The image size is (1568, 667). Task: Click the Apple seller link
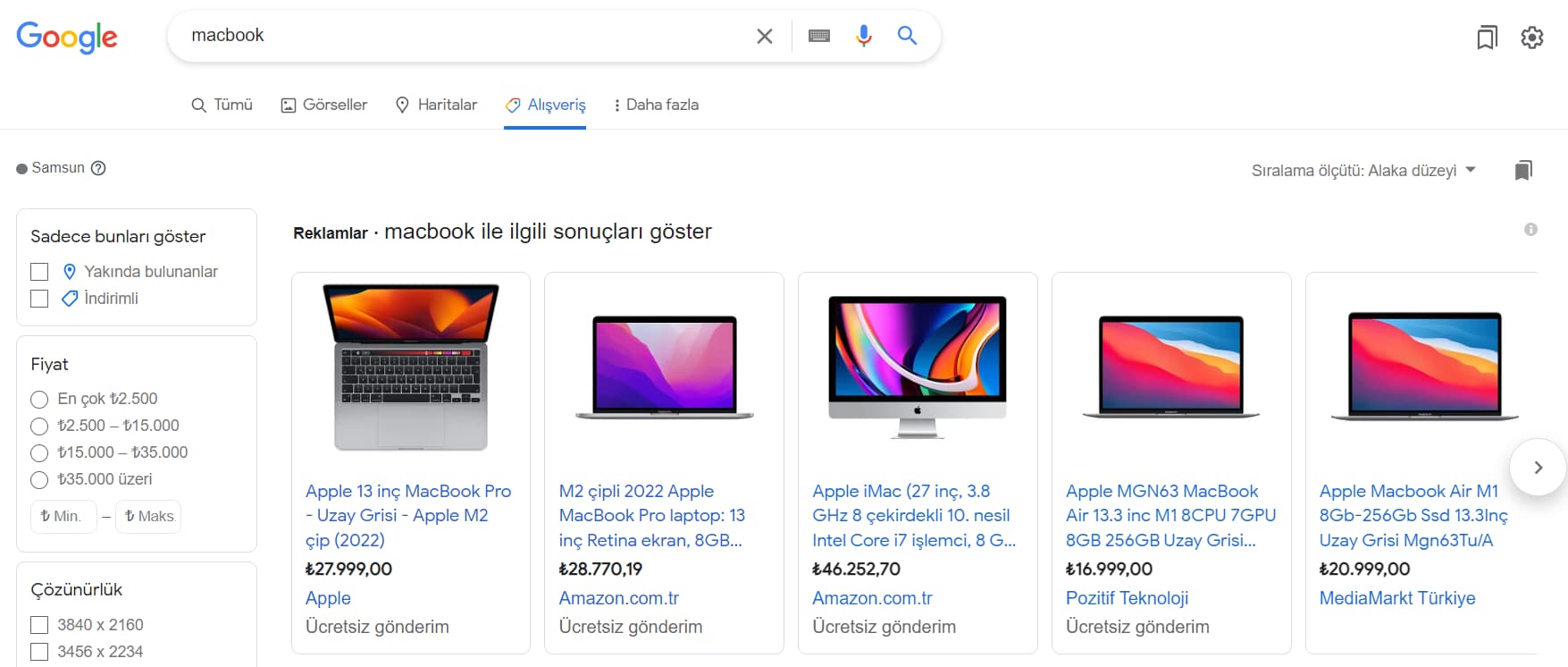coord(328,598)
